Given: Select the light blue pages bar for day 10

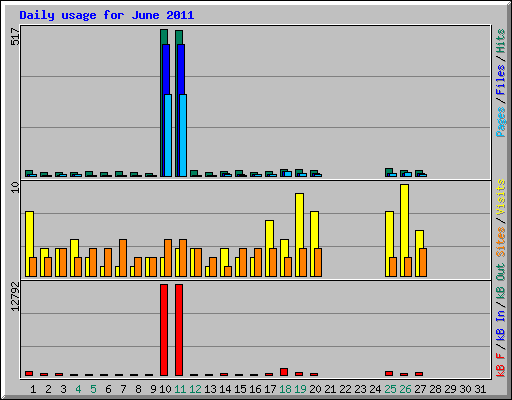Looking at the screenshot, I should 168,135.
